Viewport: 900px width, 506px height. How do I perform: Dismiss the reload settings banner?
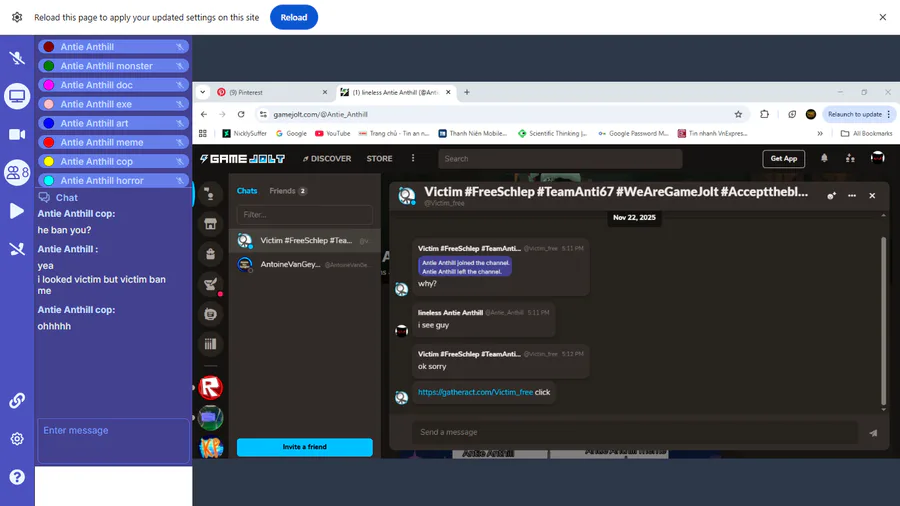point(883,17)
